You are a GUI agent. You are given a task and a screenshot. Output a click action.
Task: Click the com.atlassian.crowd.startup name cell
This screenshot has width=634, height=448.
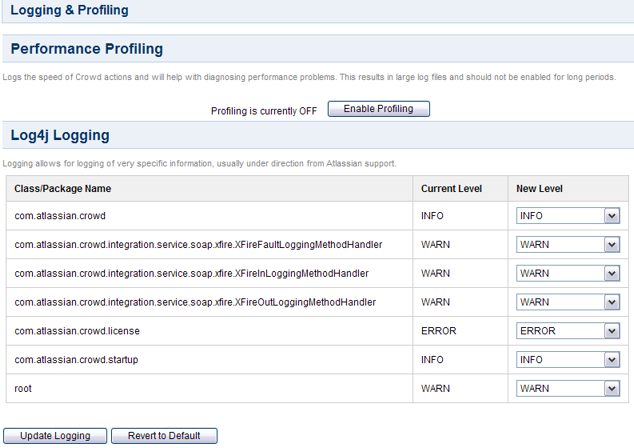click(x=76, y=359)
